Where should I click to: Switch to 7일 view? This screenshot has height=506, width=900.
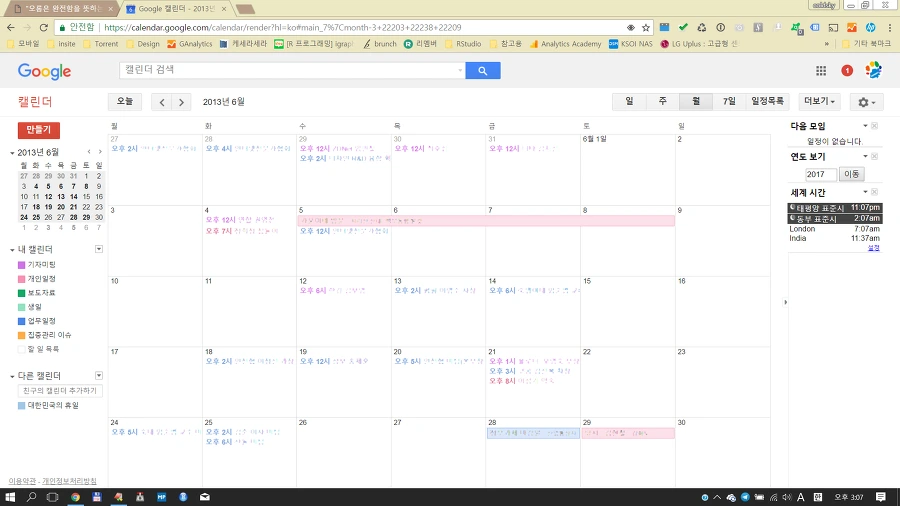729,102
